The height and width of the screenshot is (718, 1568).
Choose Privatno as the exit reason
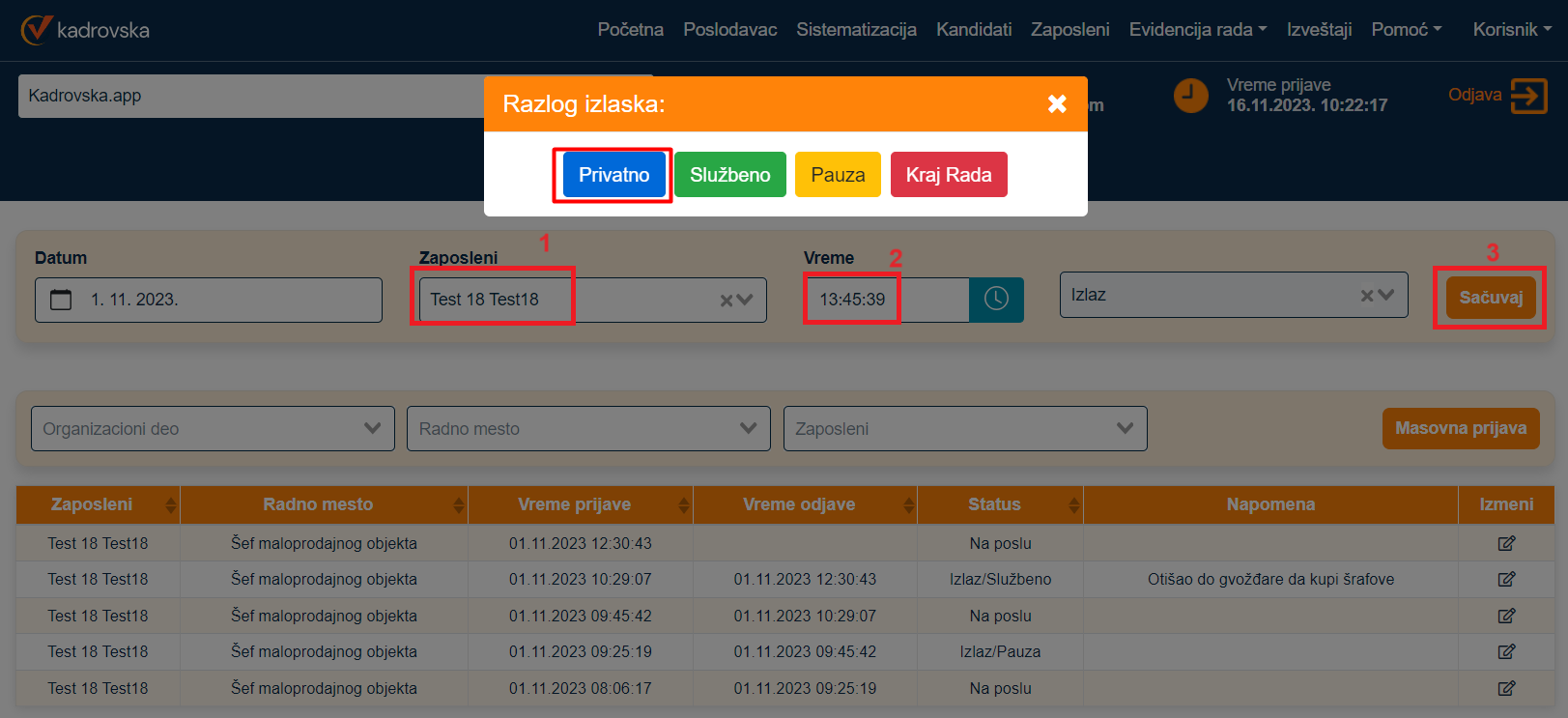(613, 175)
